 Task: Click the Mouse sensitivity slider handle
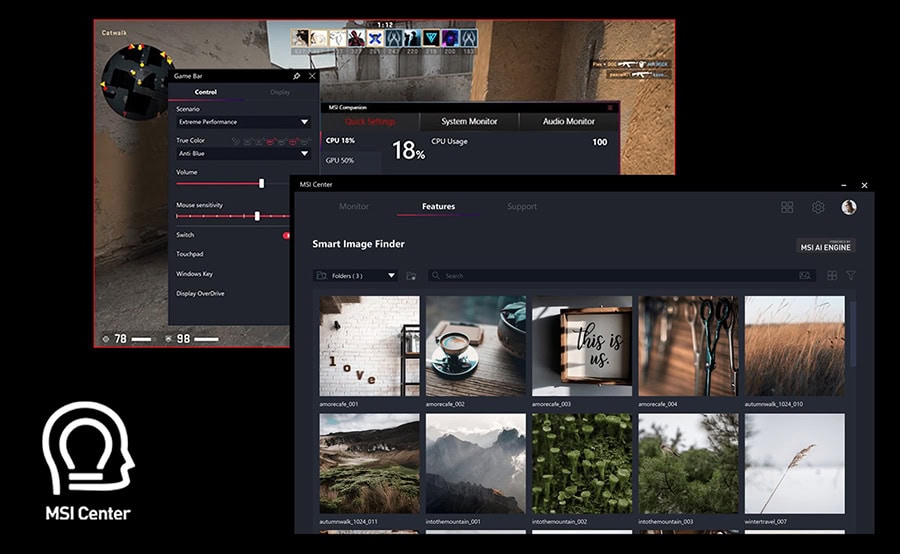[257, 216]
